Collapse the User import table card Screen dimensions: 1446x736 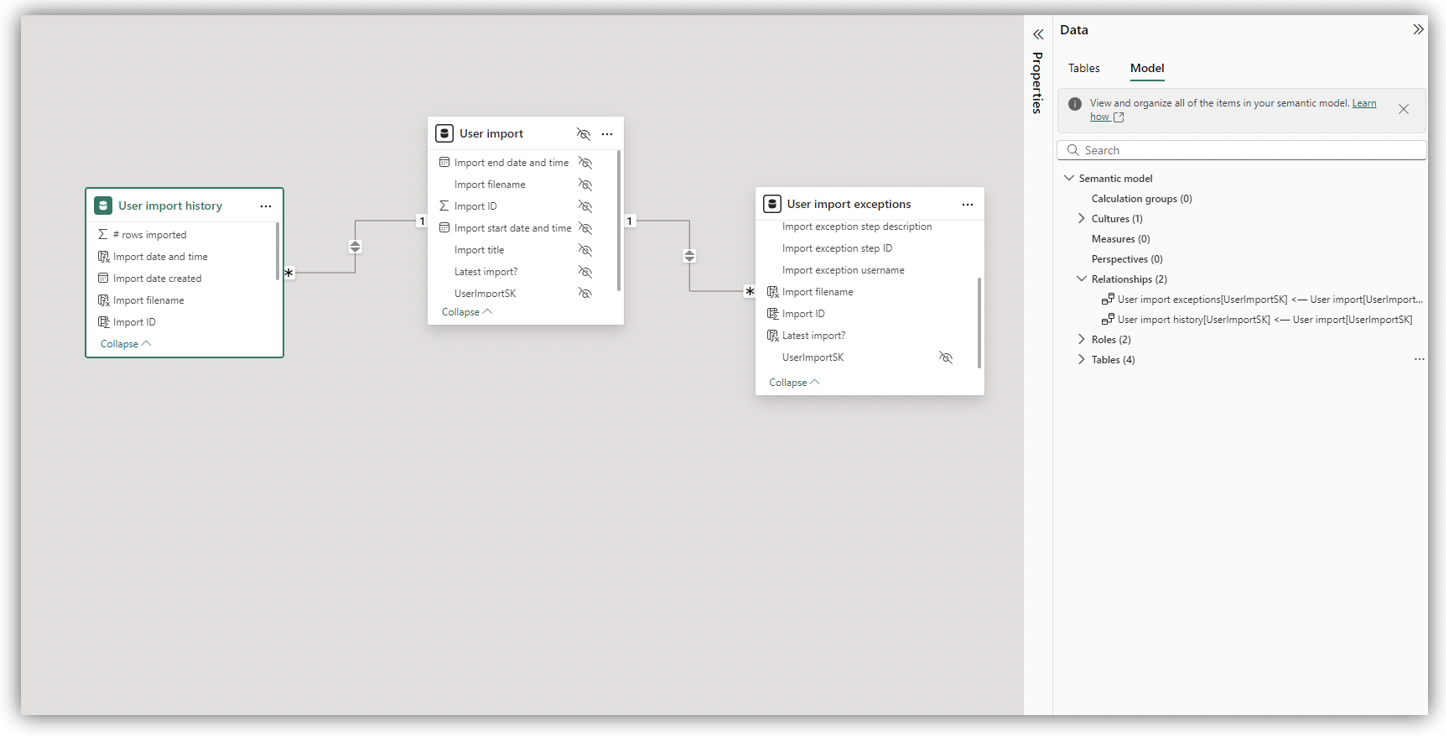click(x=467, y=312)
